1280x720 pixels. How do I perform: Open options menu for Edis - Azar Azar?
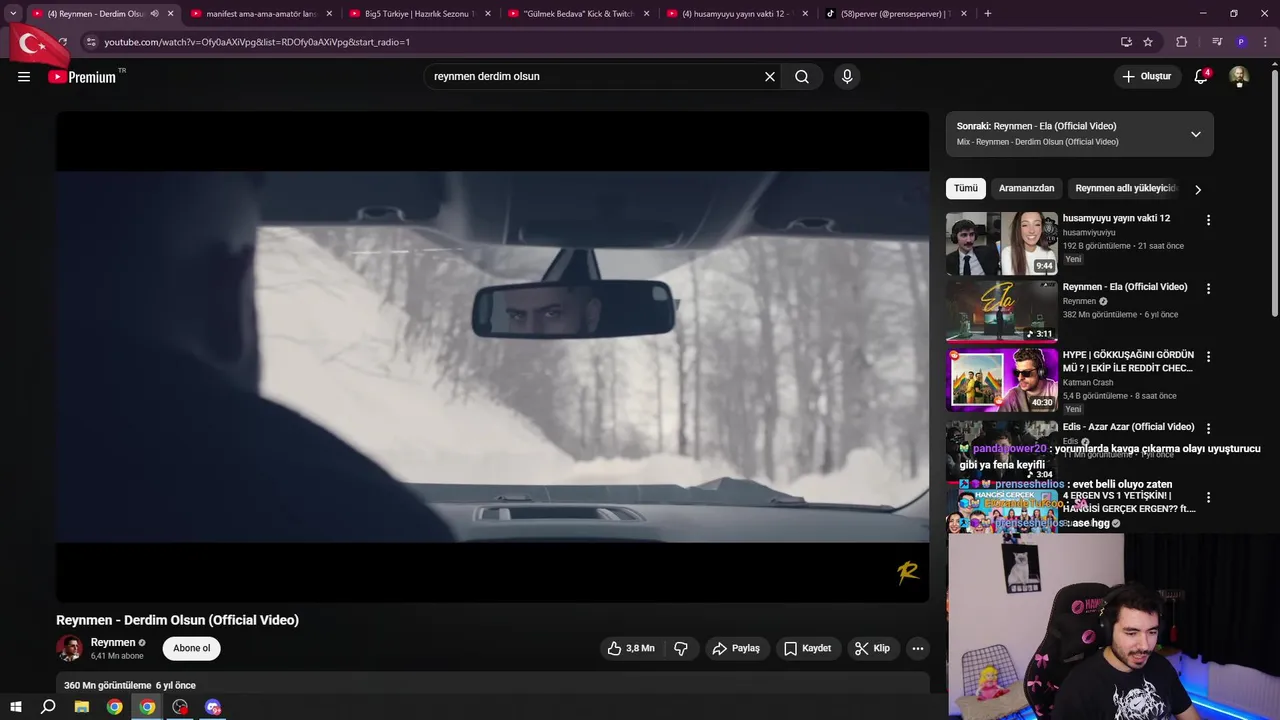coord(1208,428)
